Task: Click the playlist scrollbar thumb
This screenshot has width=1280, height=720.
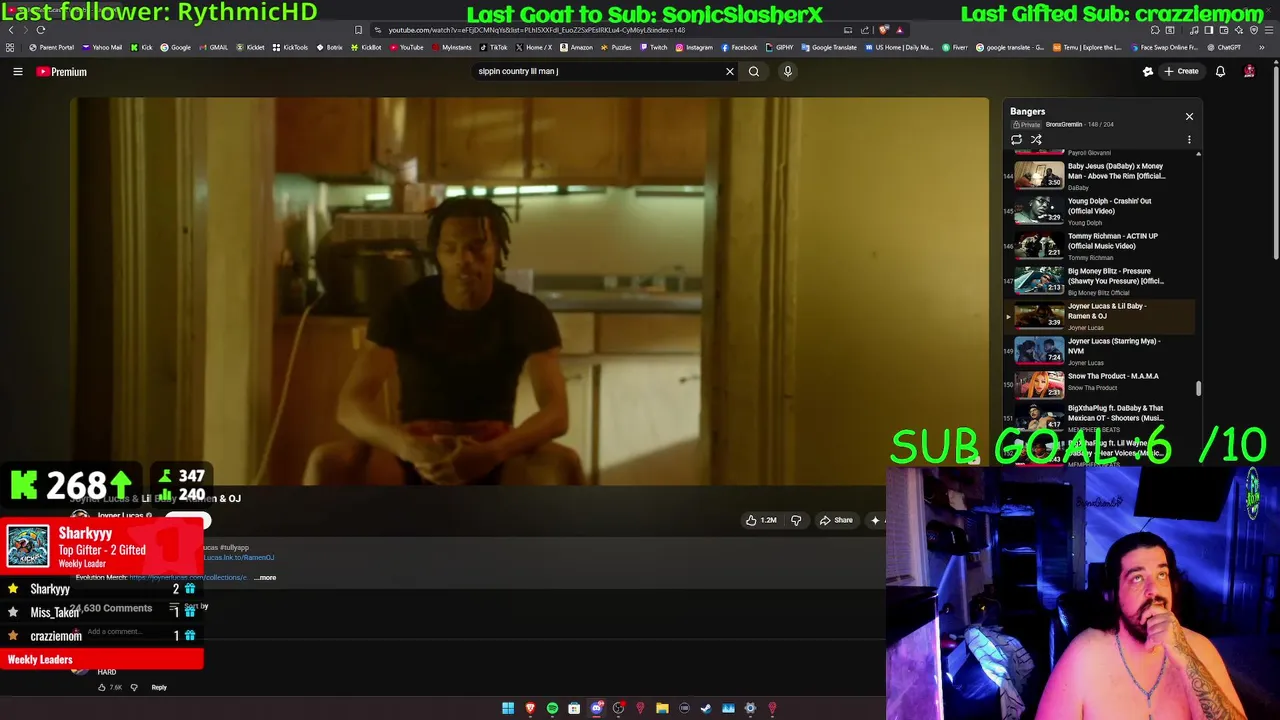Action: click(x=1198, y=388)
